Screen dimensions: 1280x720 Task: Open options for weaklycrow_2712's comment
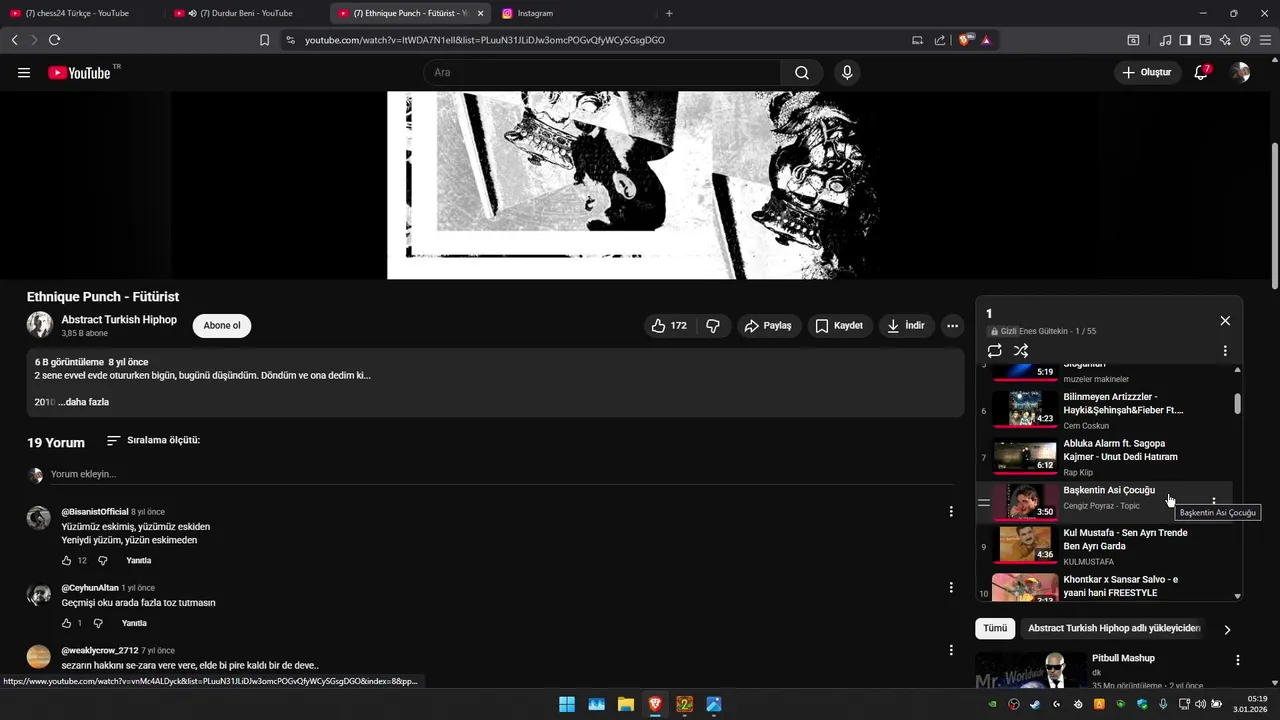pyautogui.click(x=951, y=650)
